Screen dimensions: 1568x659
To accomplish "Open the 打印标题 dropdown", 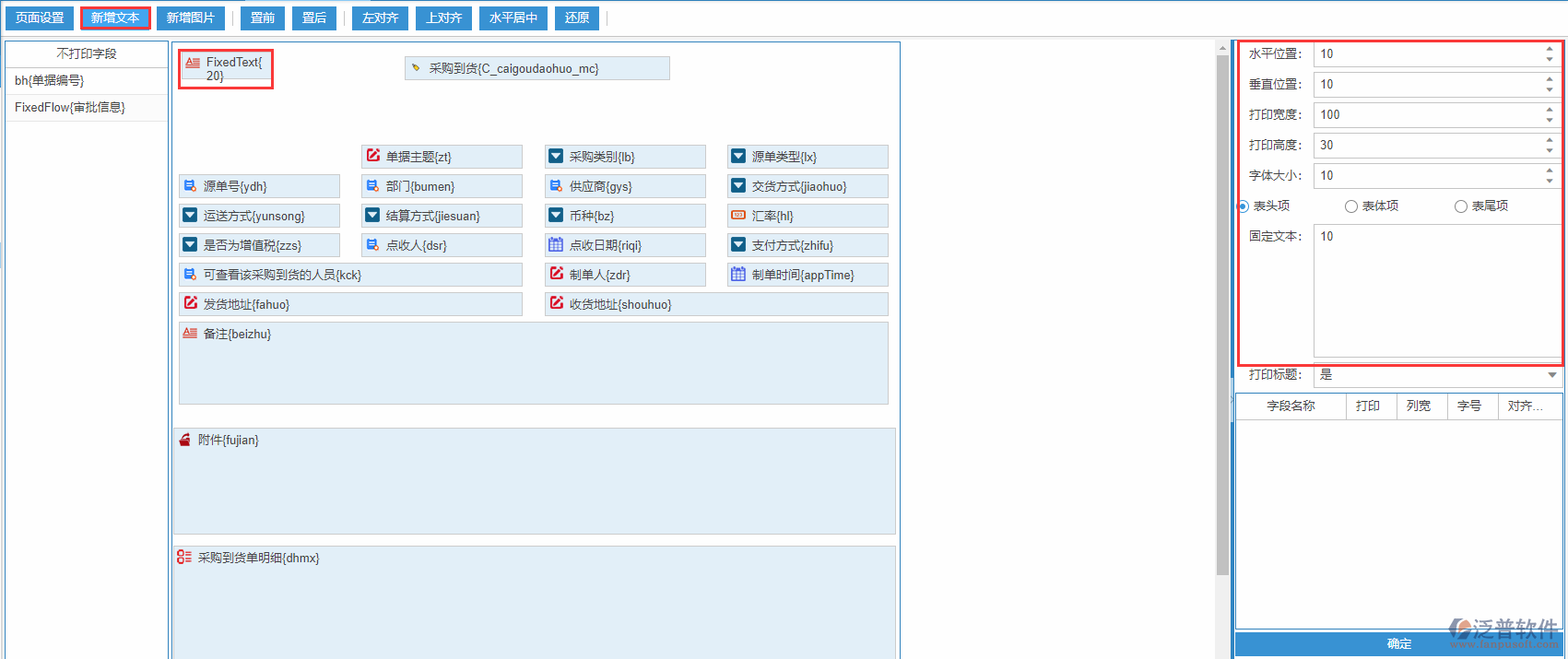I will coord(1552,375).
